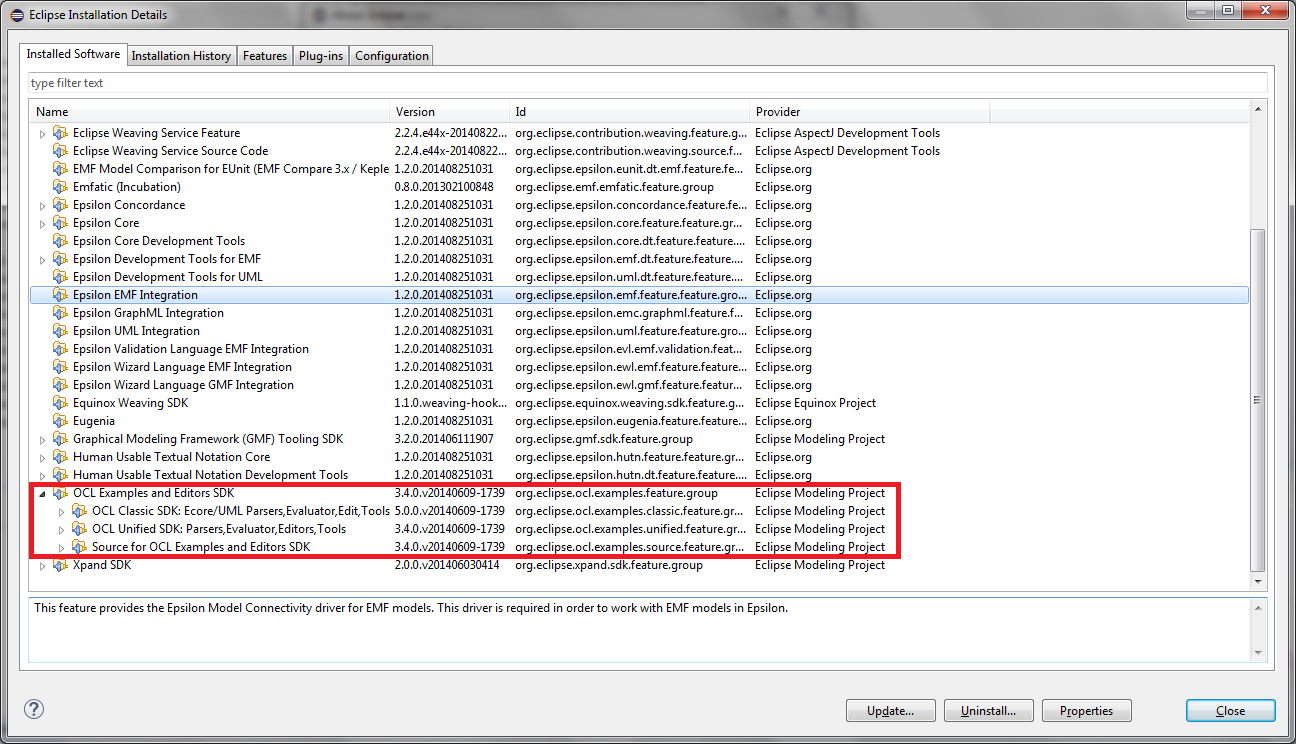Select the Eugenia row name text
The height and width of the screenshot is (744, 1296).
tap(94, 421)
